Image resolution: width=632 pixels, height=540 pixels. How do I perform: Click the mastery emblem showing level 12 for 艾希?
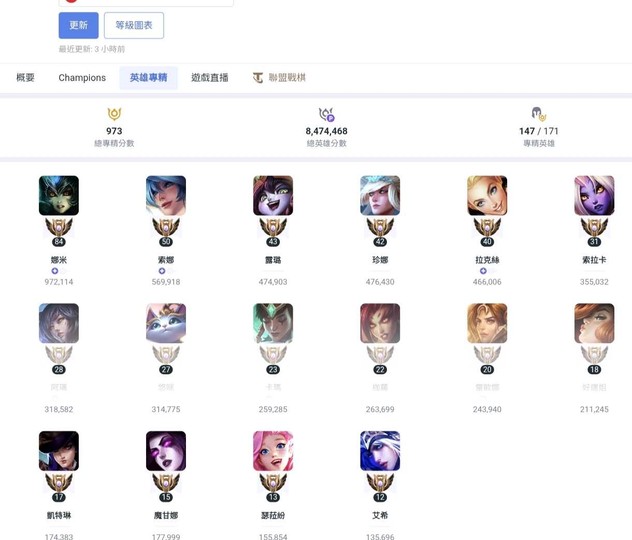point(380,488)
